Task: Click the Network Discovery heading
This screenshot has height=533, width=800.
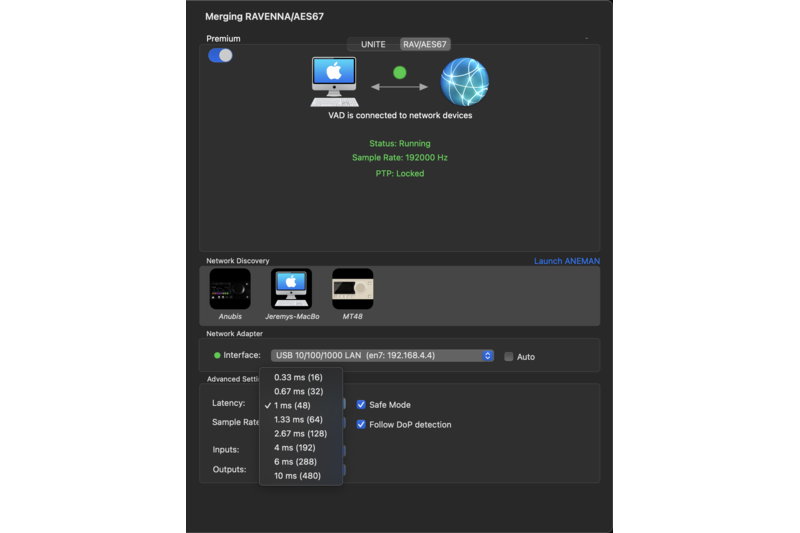Action: point(238,261)
